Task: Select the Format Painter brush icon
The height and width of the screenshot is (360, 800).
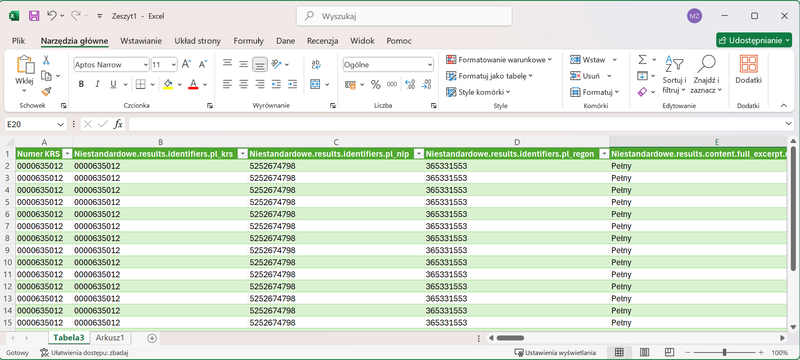Action: pyautogui.click(x=46, y=91)
